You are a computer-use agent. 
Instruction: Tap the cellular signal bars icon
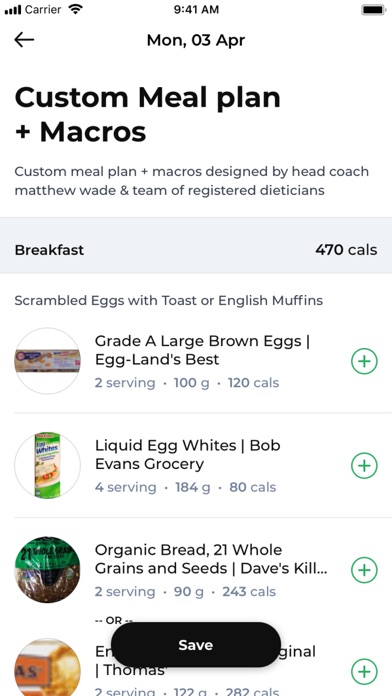click(x=13, y=10)
